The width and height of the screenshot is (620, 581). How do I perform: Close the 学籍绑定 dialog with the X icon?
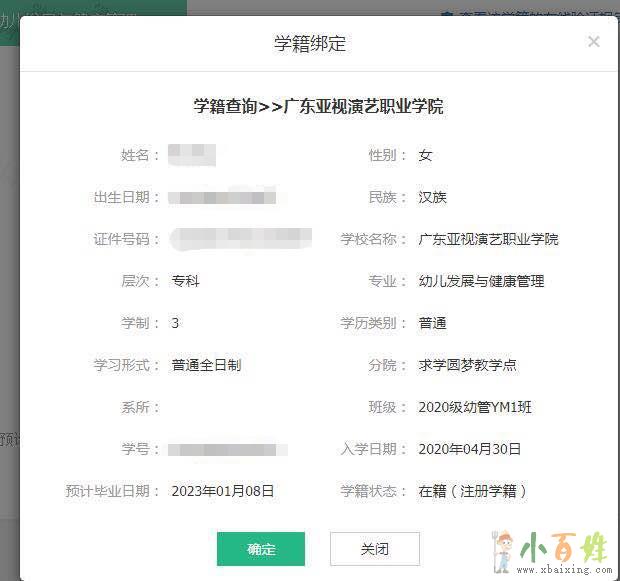click(x=593, y=42)
